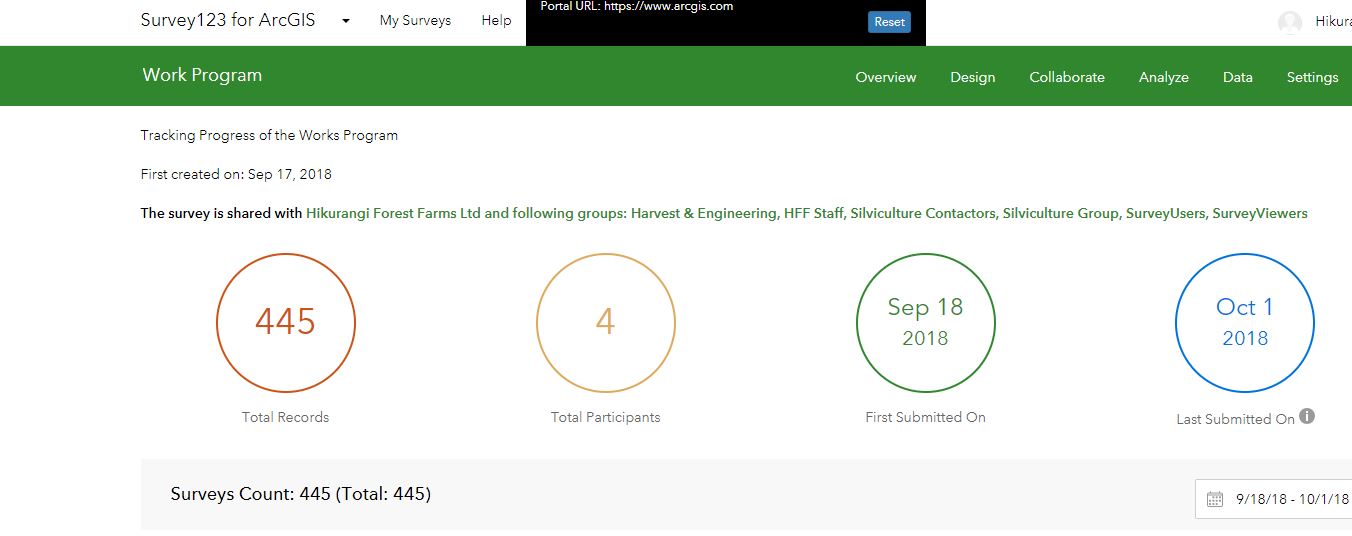Open the Help menu
This screenshot has width=1352, height=536.
pyautogui.click(x=496, y=20)
